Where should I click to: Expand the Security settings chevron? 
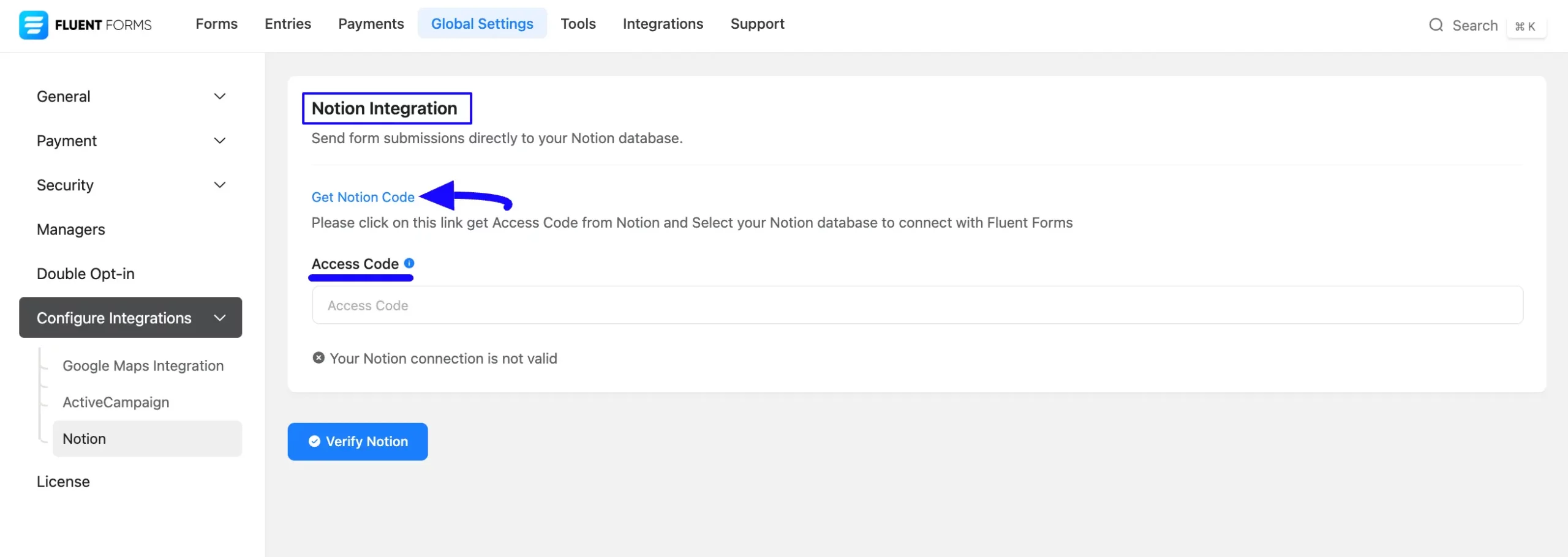pos(220,185)
